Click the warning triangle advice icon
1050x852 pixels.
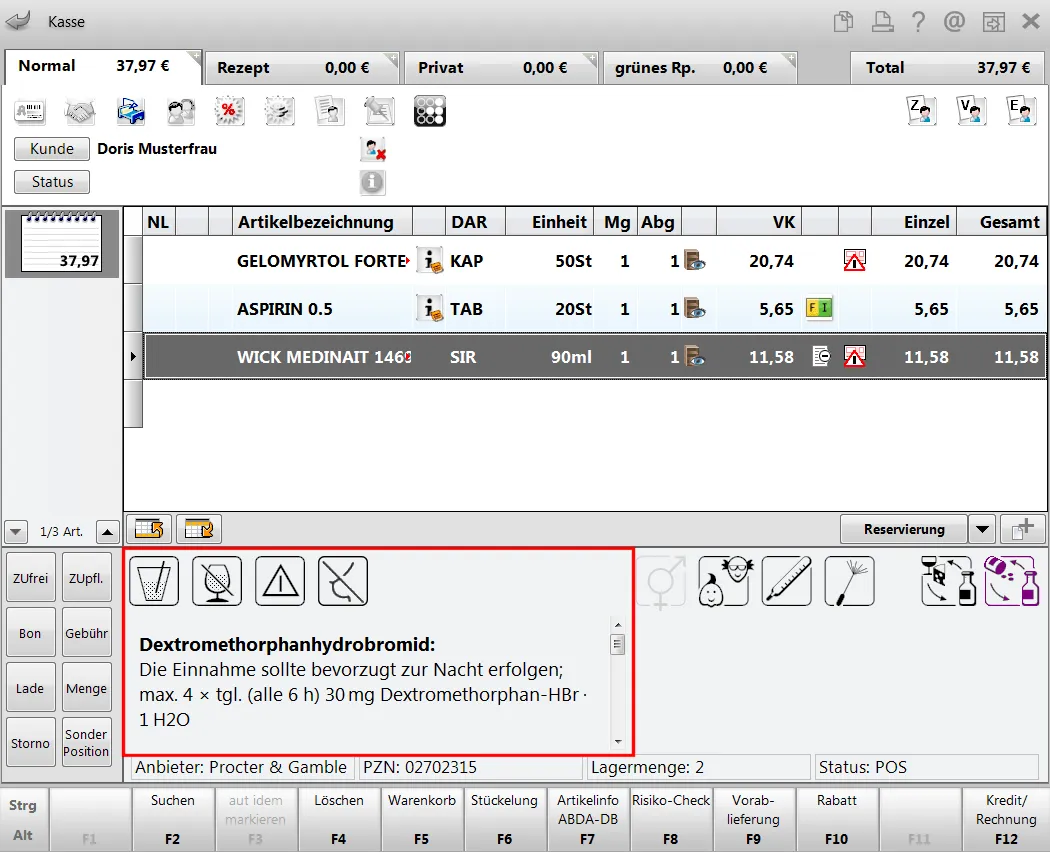[280, 581]
